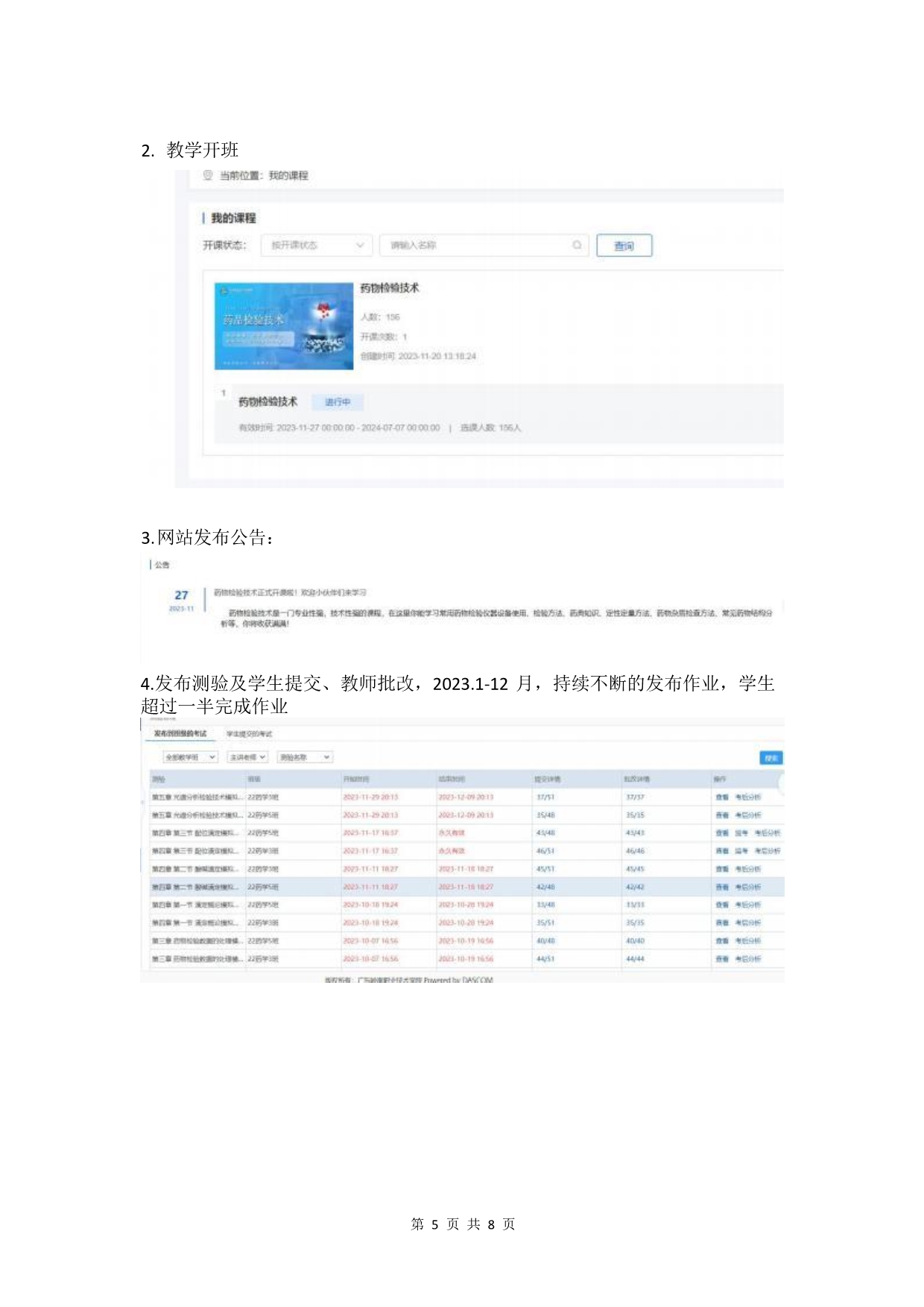
Task: Switch to the 学生提交的考试 tab
Action: (249, 734)
